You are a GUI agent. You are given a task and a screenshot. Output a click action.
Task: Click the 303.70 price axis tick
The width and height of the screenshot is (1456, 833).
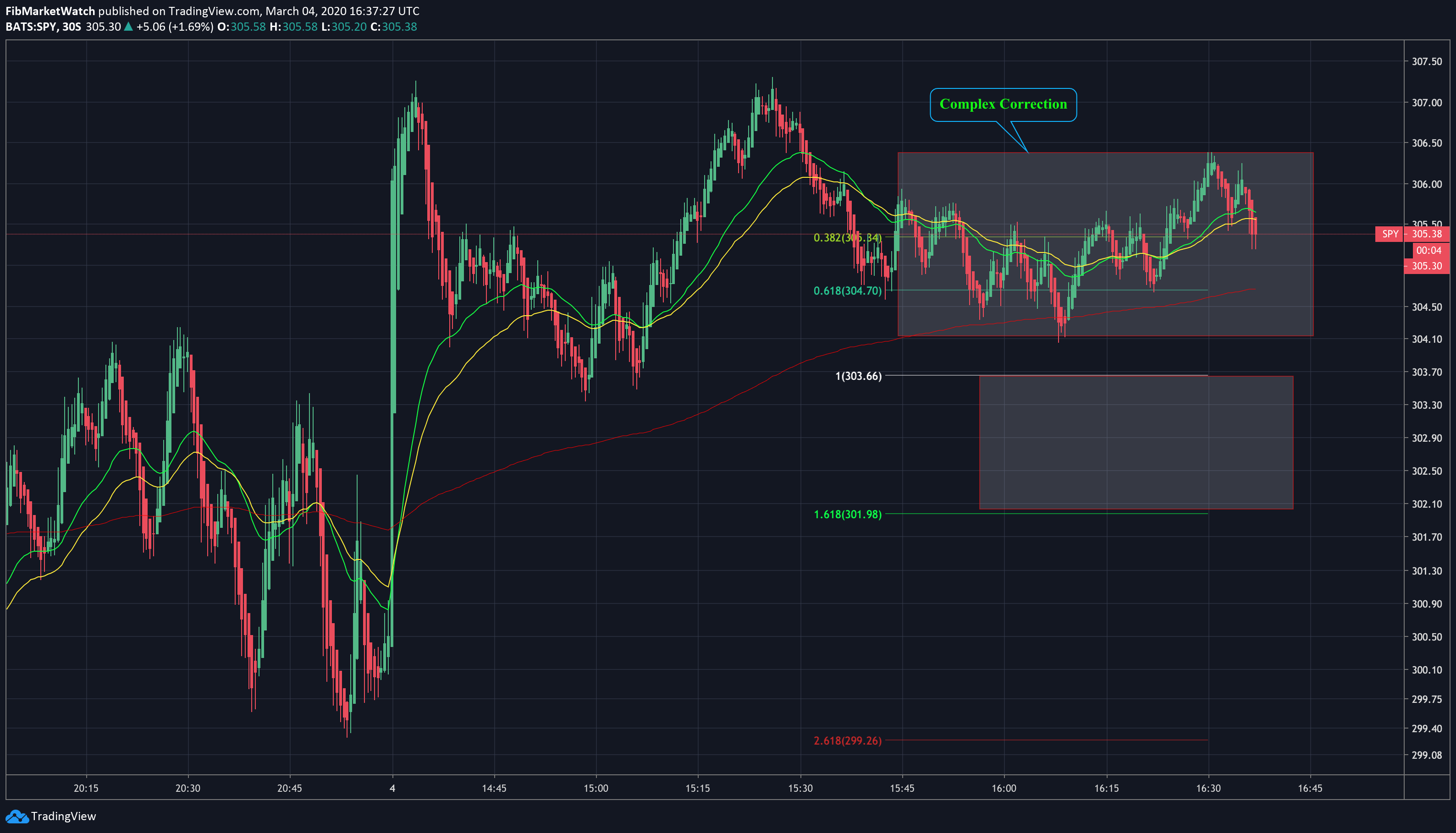pyautogui.click(x=1427, y=373)
